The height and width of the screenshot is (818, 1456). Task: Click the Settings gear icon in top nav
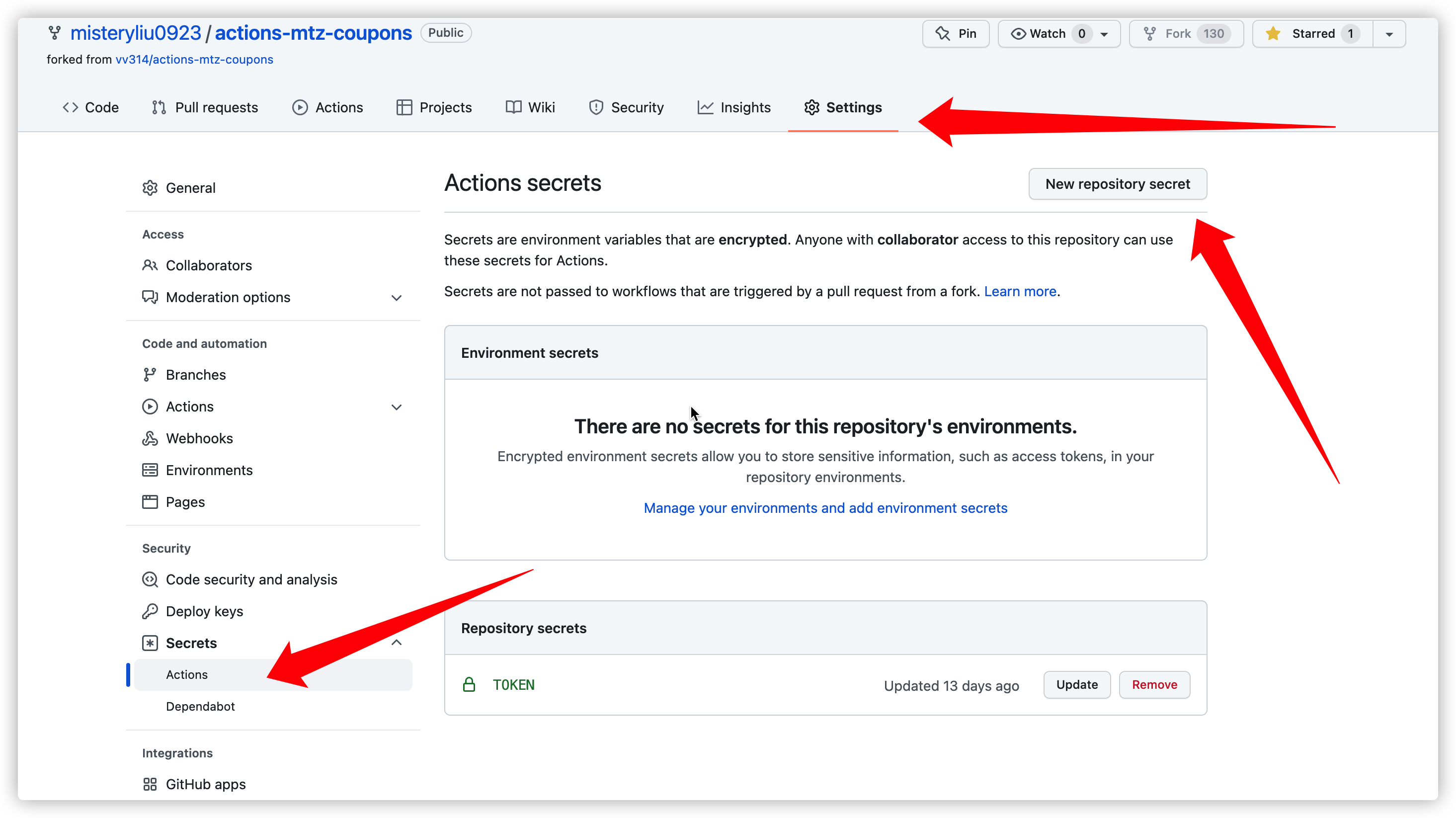point(811,107)
